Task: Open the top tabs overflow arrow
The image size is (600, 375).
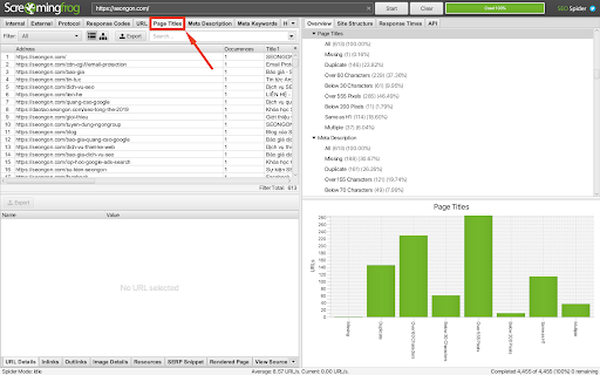Action: [293, 23]
